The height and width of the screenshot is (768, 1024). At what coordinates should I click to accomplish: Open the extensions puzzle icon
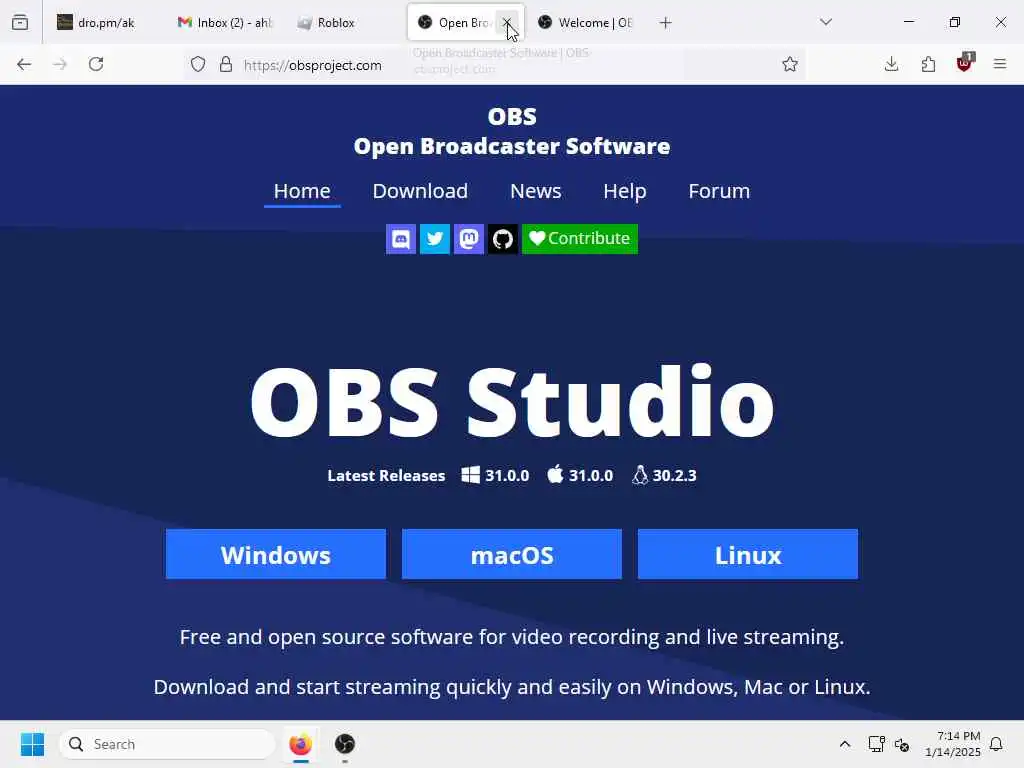coord(928,64)
